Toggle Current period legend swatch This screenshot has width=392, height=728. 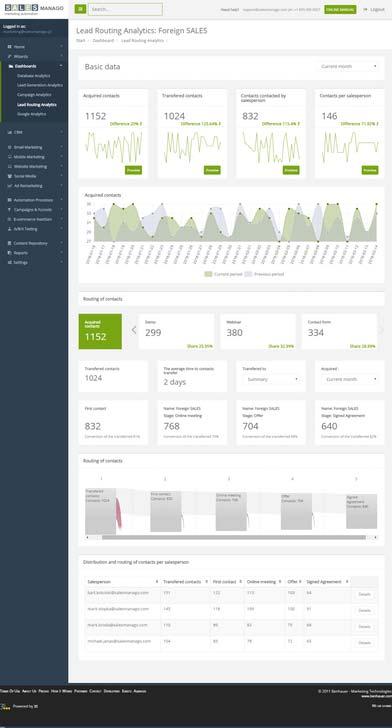pos(208,274)
